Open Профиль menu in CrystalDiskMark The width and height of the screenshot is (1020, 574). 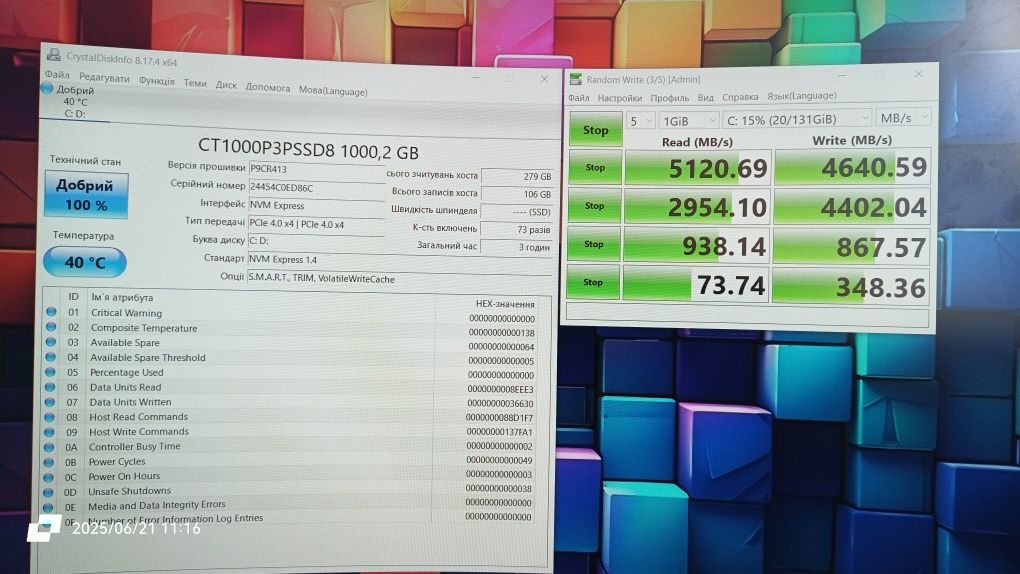point(670,98)
